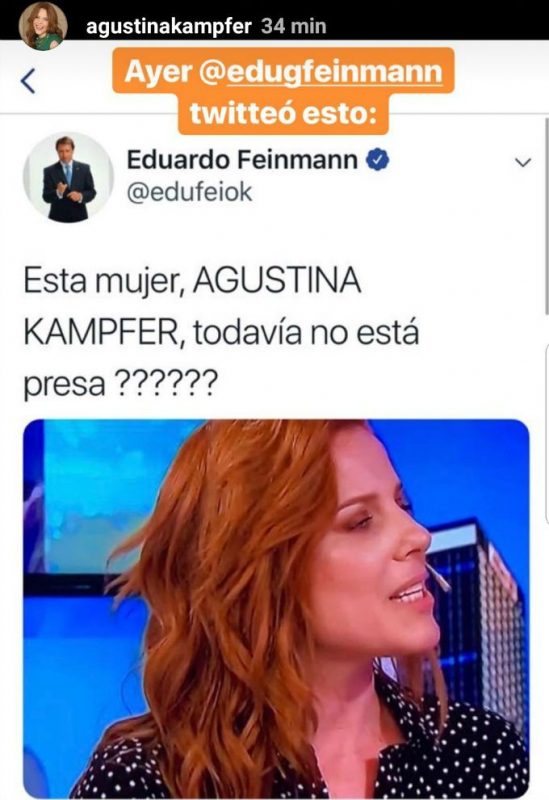Open the @edufeiok Twitter handle
This screenshot has width=549, height=800.
tap(189, 193)
